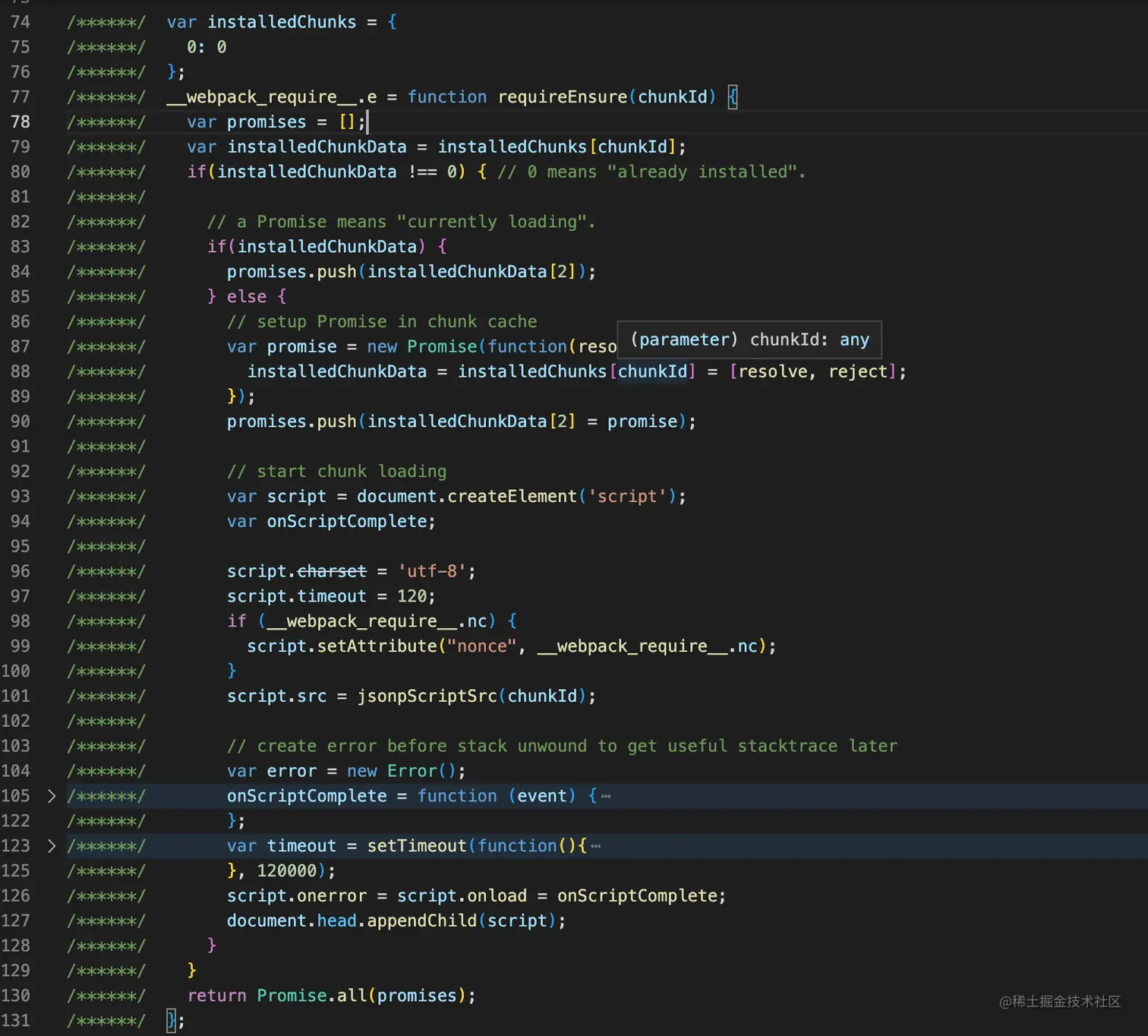
Task: Click "timeout" in script.timeout on line 97
Action: 332,596
